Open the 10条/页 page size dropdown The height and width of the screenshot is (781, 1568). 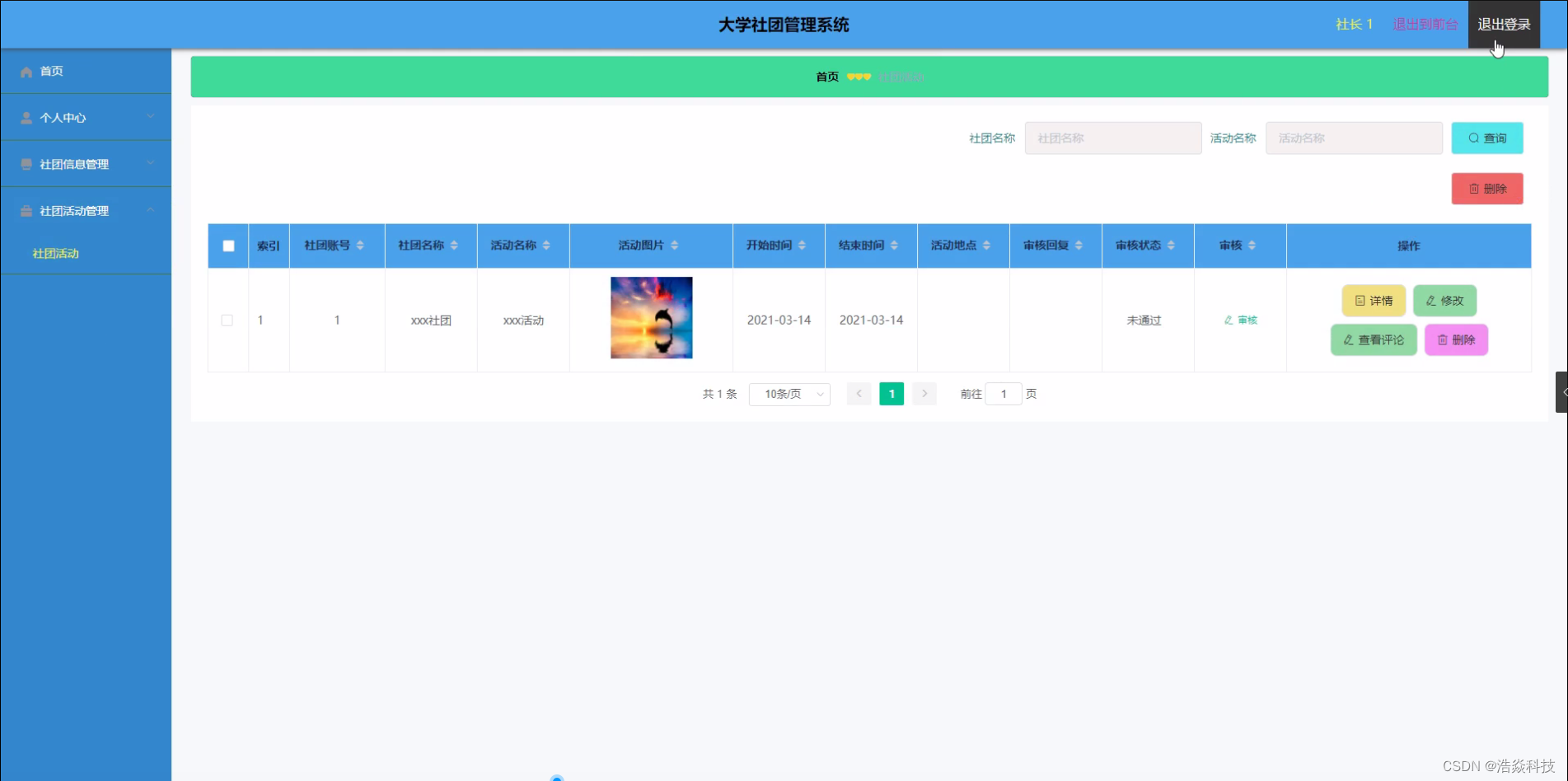(x=788, y=394)
